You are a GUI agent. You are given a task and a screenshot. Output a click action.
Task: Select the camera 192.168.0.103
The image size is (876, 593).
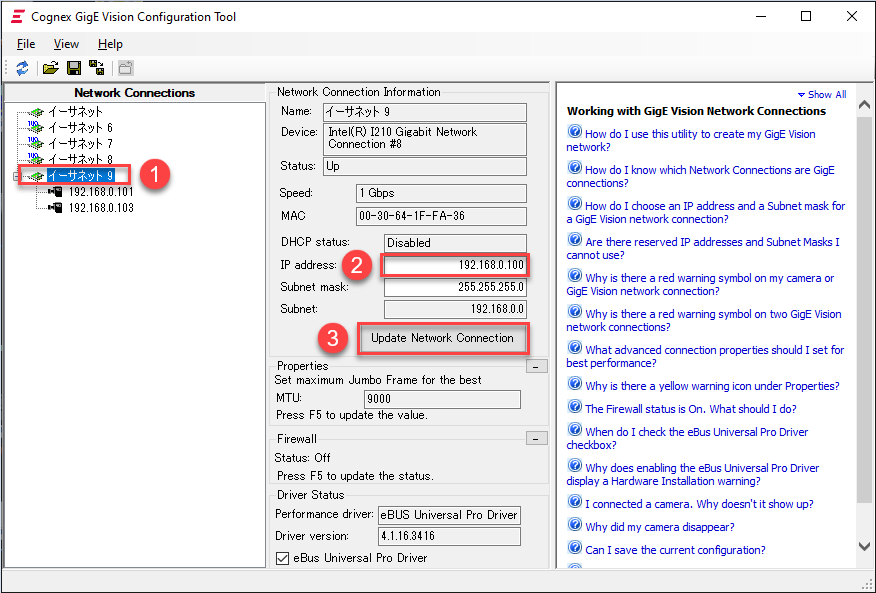pos(100,208)
